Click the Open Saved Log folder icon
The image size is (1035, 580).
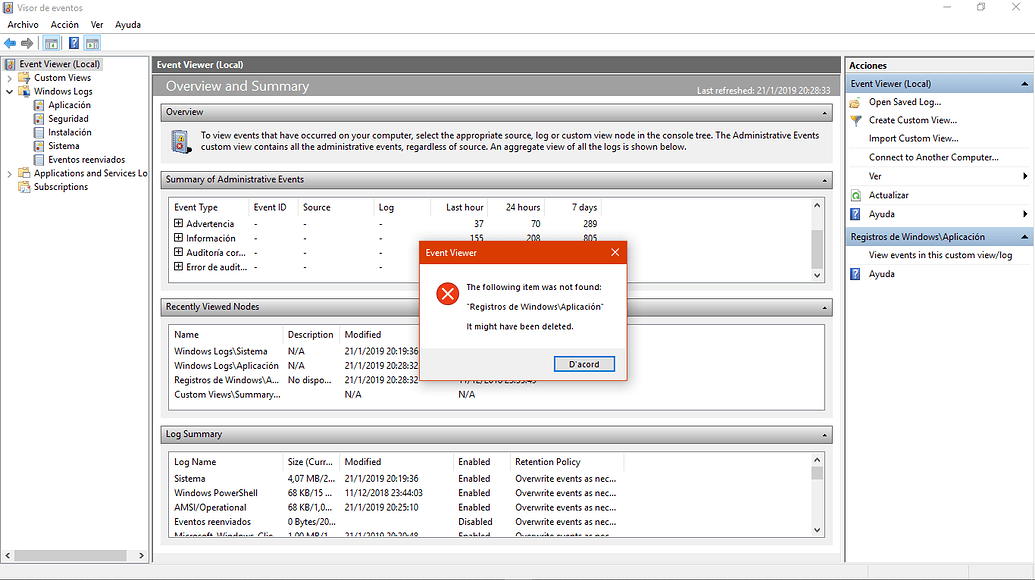[855, 102]
